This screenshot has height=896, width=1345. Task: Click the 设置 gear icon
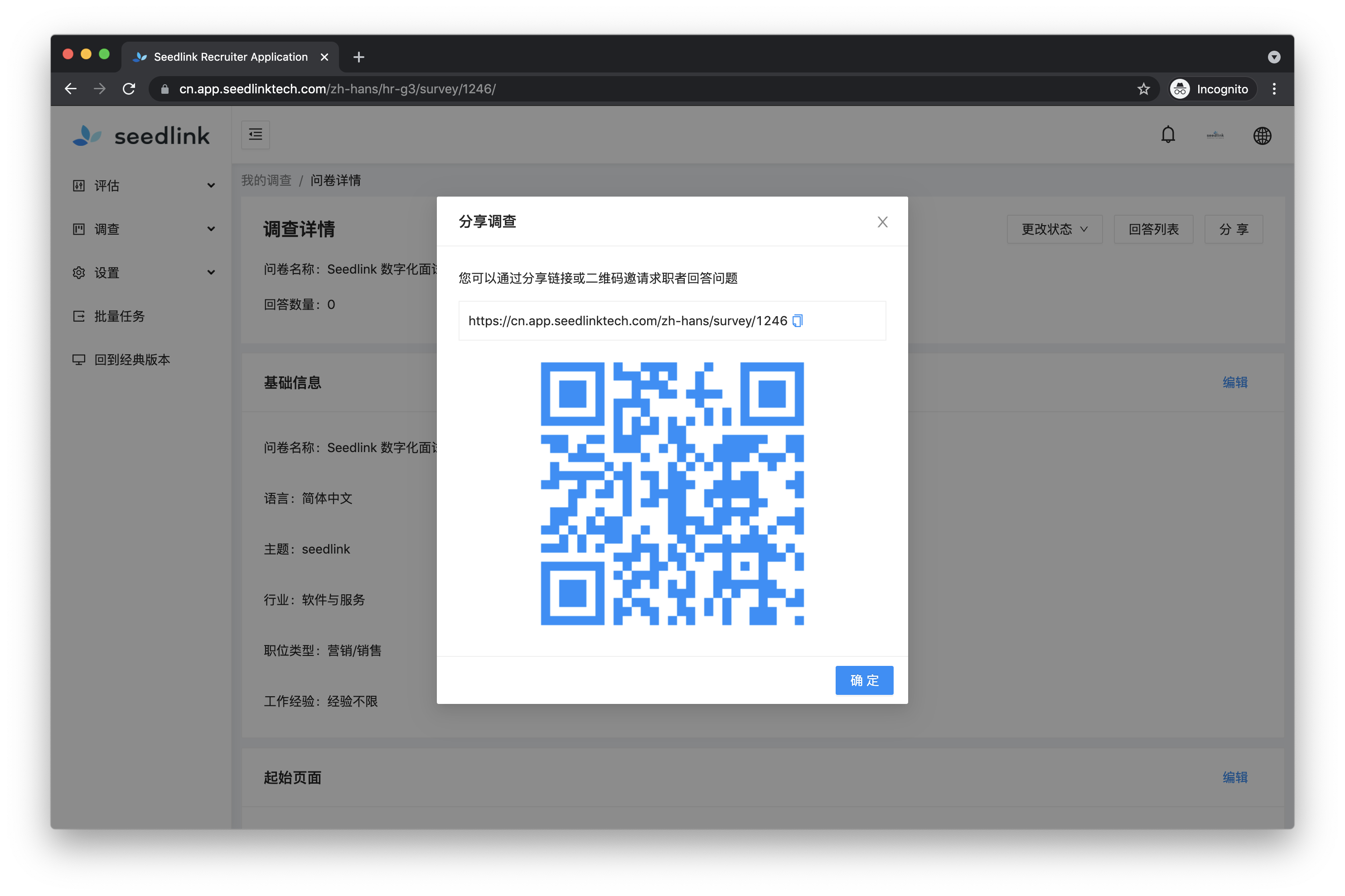click(79, 273)
